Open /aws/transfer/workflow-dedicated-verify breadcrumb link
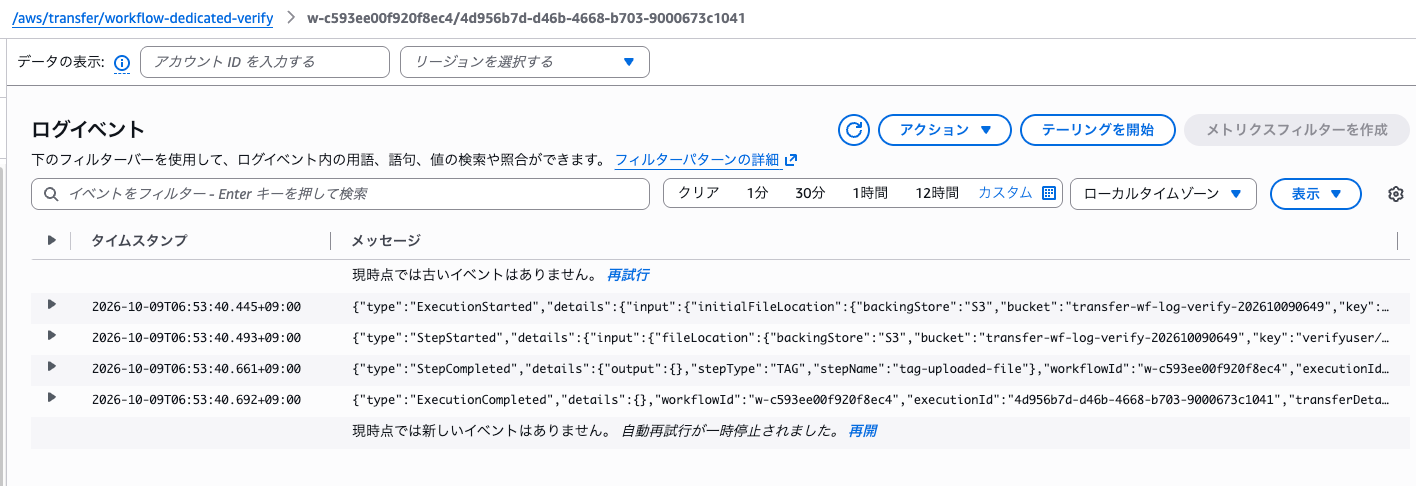This screenshot has height=486, width=1416. pyautogui.click(x=142, y=18)
